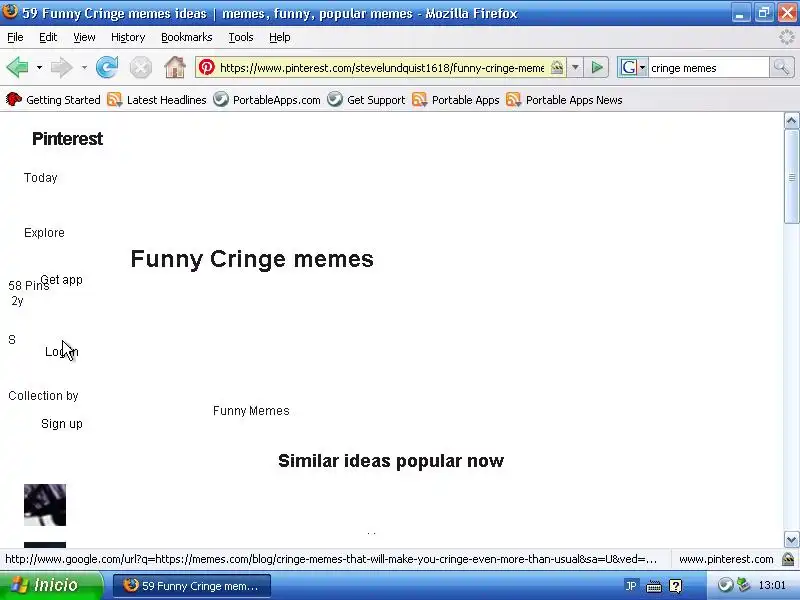Open the View menu
This screenshot has height=600, width=800.
(84, 37)
